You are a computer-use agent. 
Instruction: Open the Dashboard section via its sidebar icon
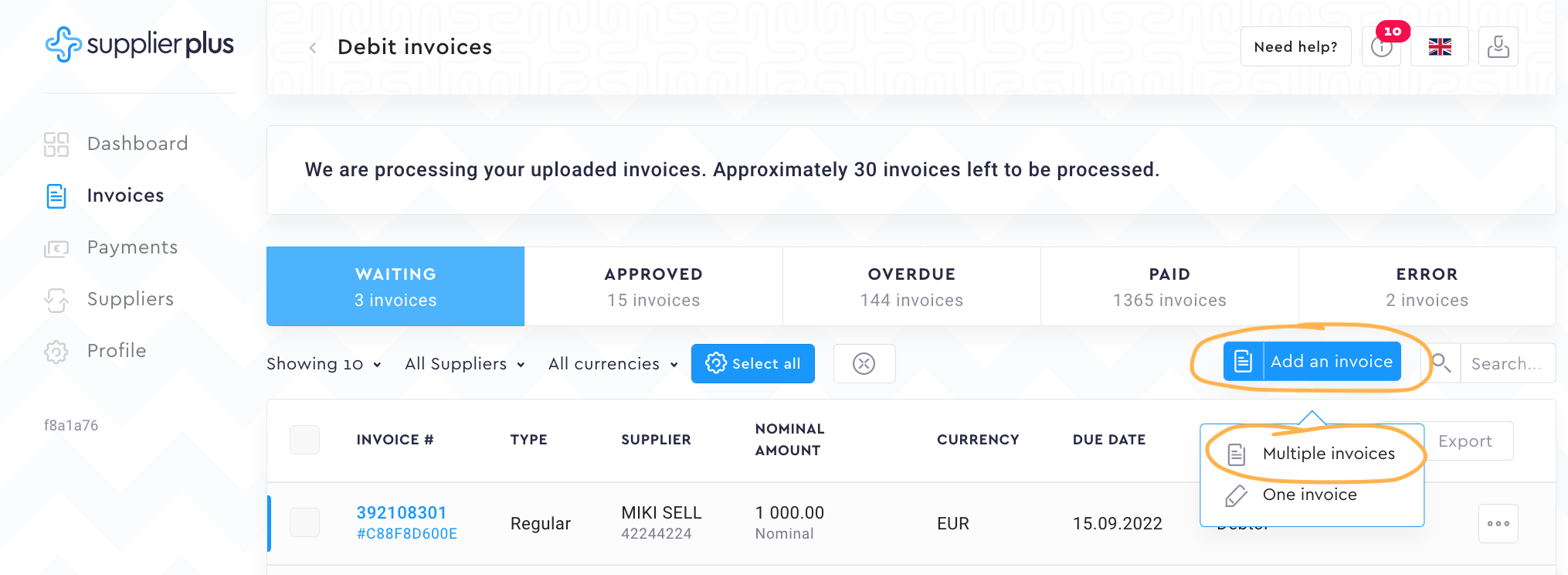[x=56, y=144]
